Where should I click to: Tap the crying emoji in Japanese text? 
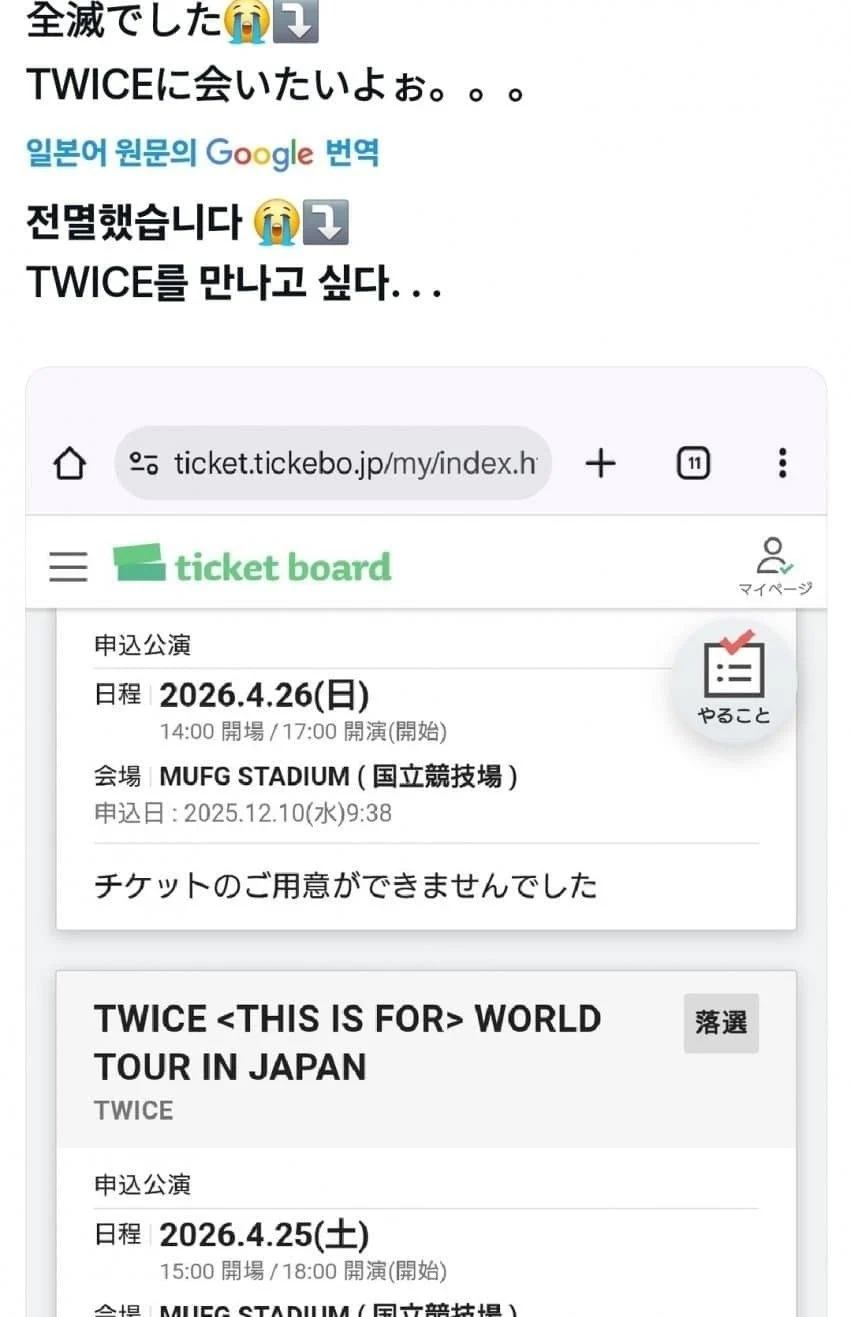(x=247, y=22)
